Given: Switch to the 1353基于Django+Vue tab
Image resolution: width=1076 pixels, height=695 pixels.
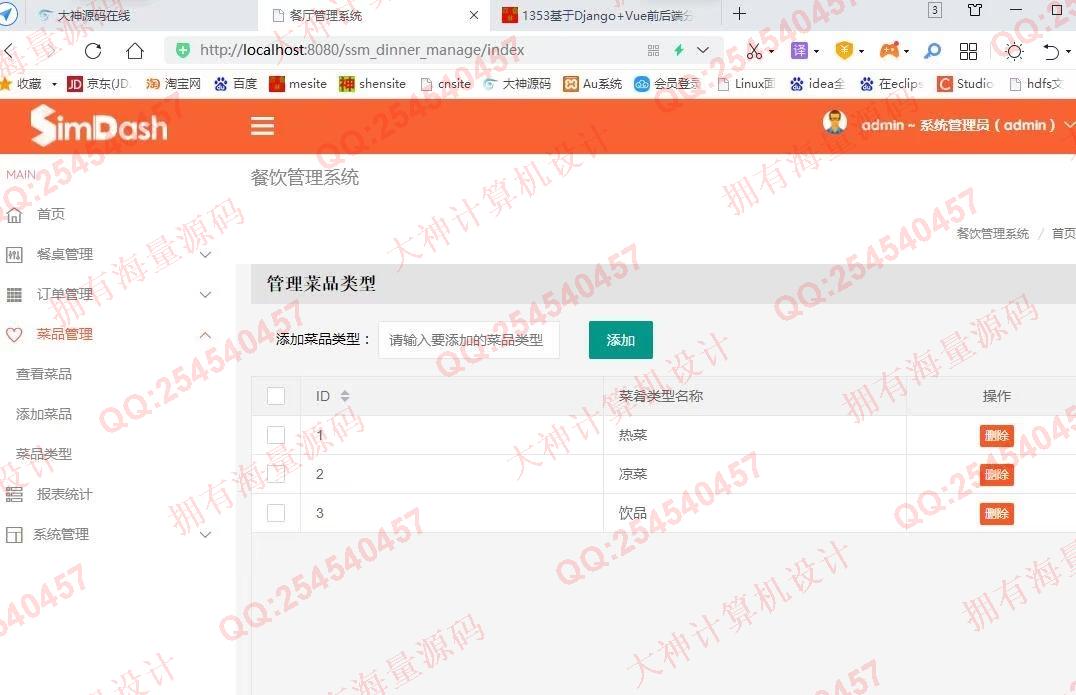Looking at the screenshot, I should [x=605, y=15].
